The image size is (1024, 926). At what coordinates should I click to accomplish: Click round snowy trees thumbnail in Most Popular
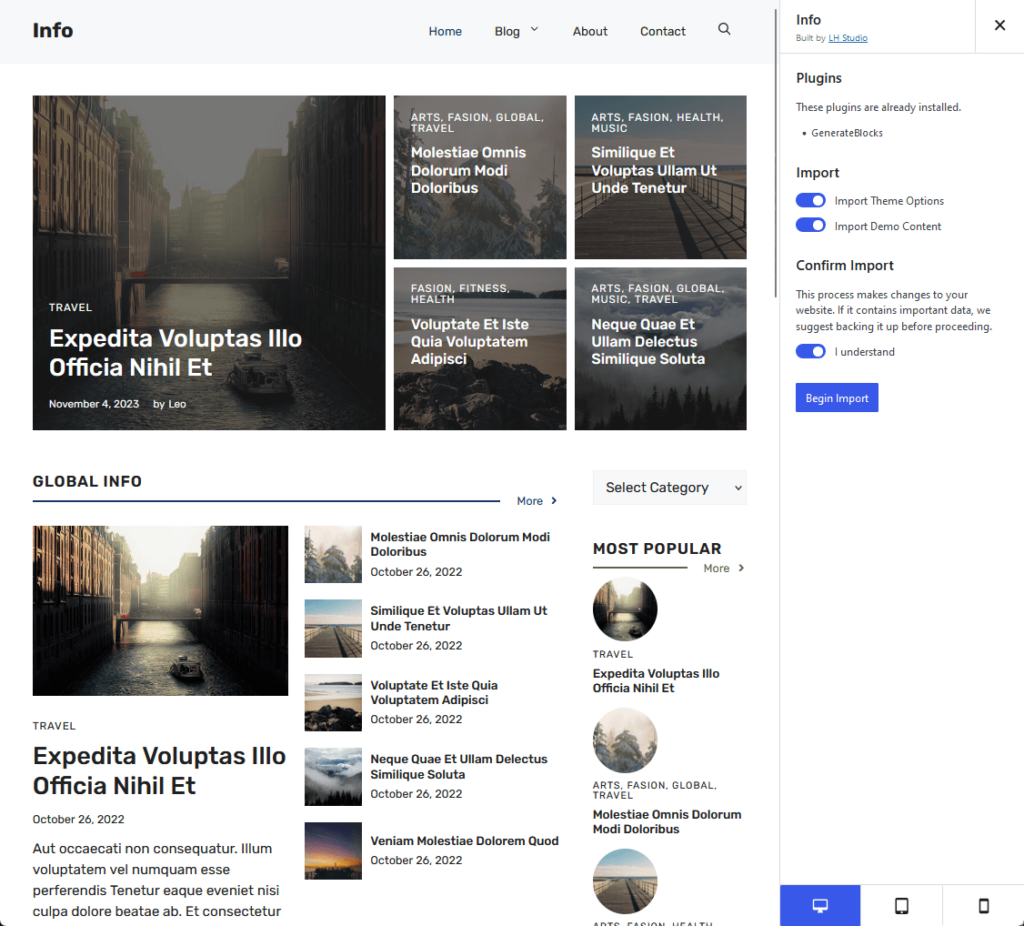[x=625, y=741]
